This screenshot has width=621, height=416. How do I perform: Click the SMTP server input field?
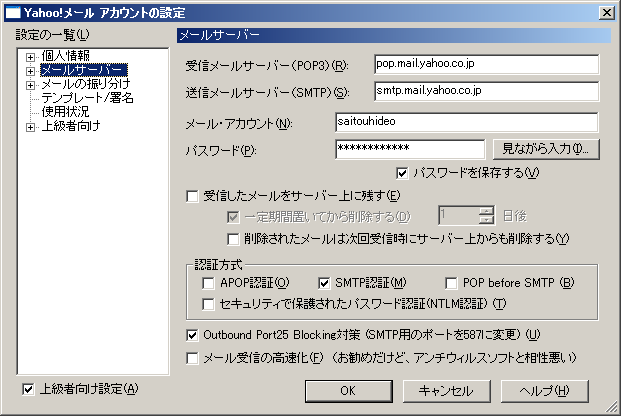[x=485, y=92]
